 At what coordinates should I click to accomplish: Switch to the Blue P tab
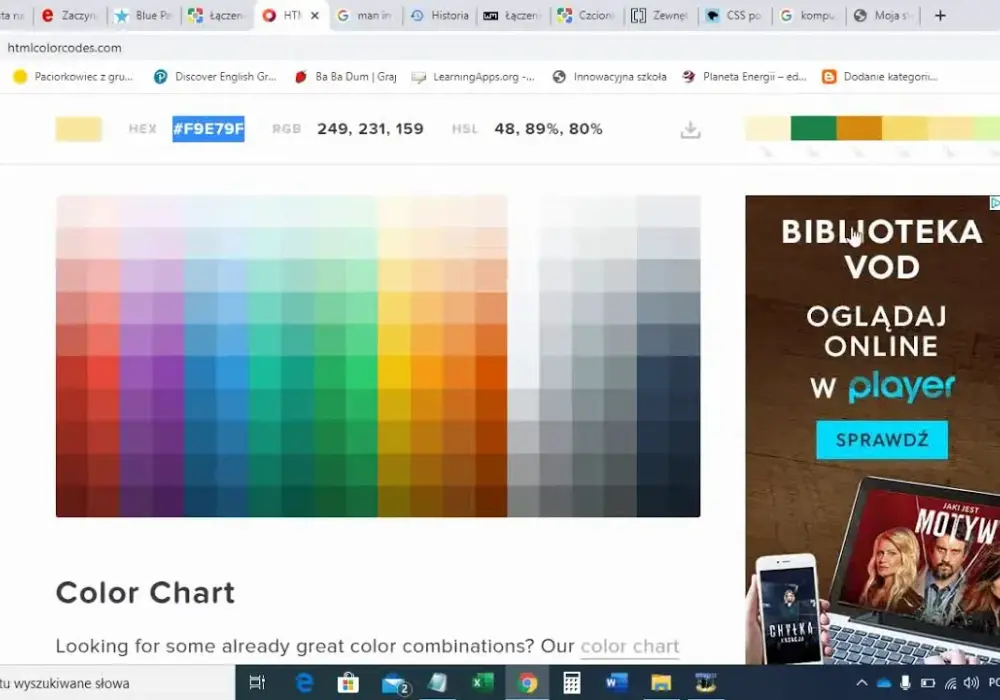tap(144, 15)
